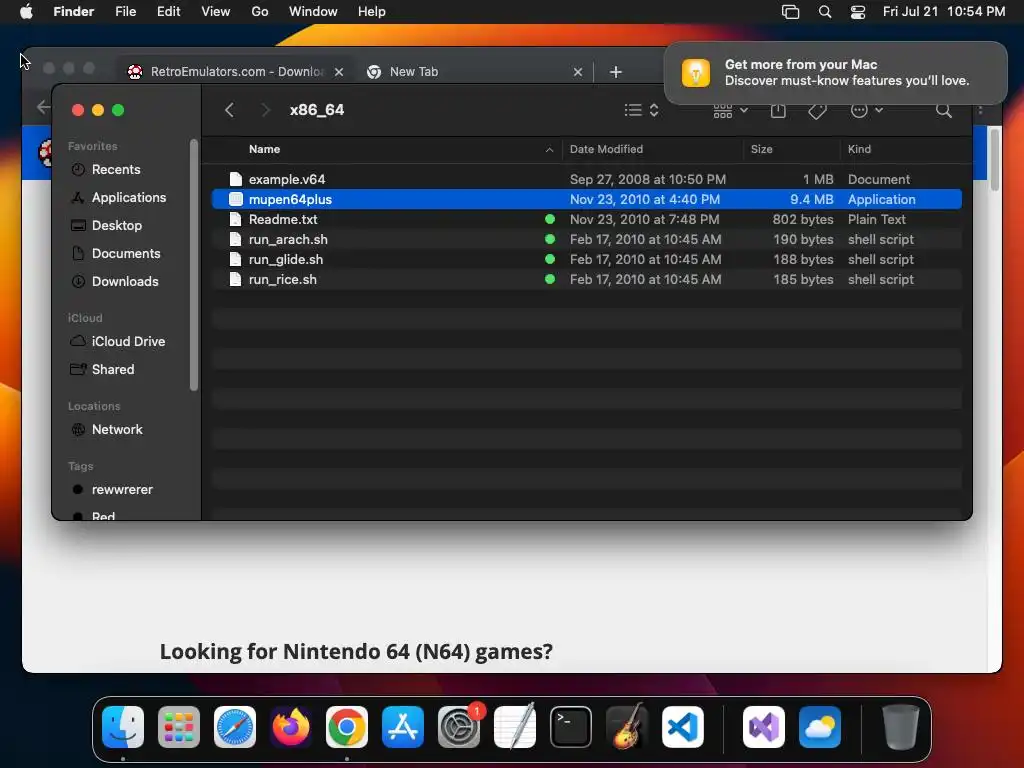Sort by the Kind column header
This screenshot has width=1024, height=768.
coord(859,149)
